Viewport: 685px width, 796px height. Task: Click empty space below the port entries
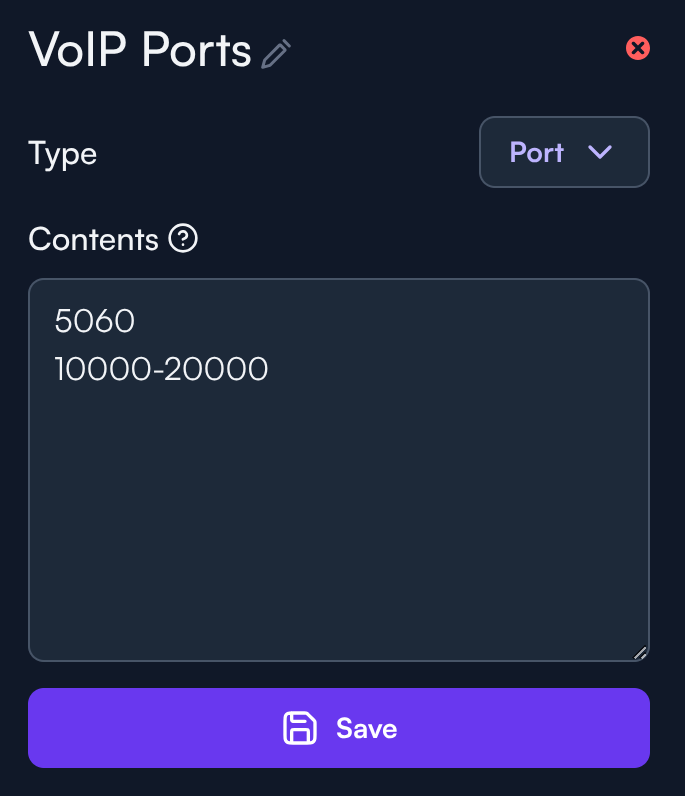(x=339, y=520)
